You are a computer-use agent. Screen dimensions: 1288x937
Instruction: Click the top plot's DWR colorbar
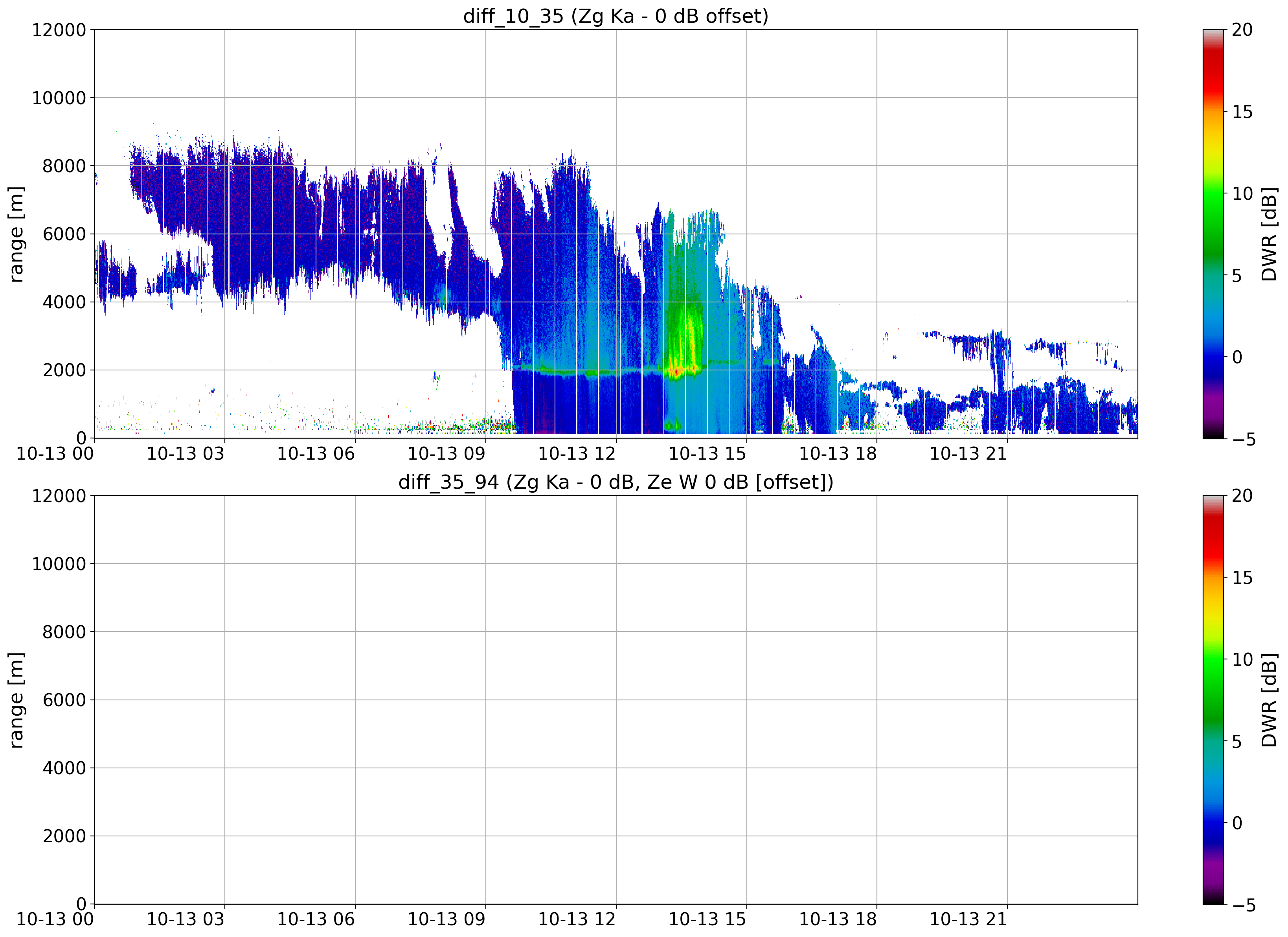(x=1214, y=234)
